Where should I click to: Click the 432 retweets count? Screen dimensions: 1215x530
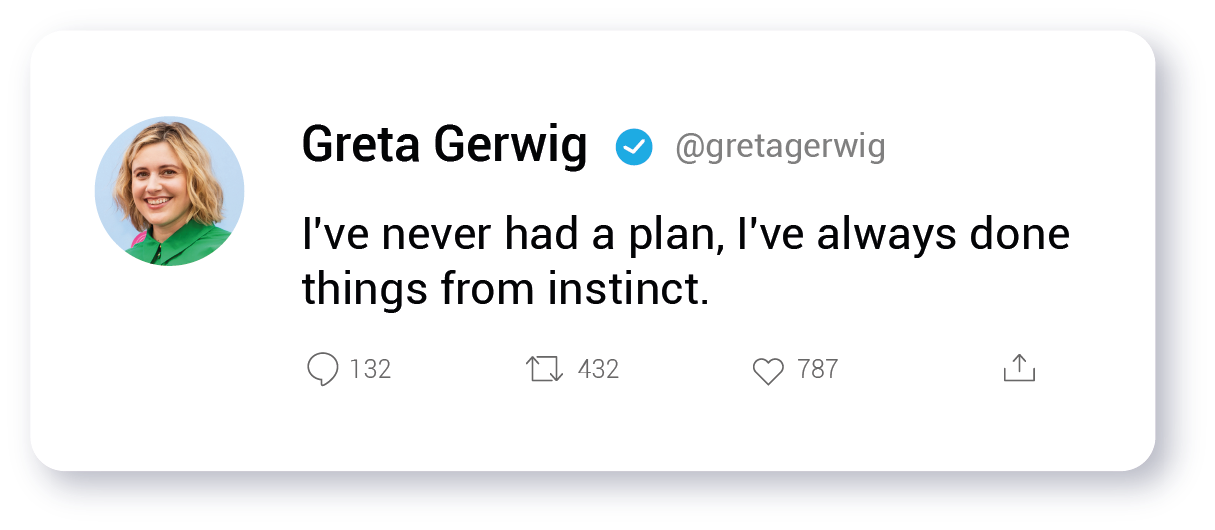coord(598,369)
